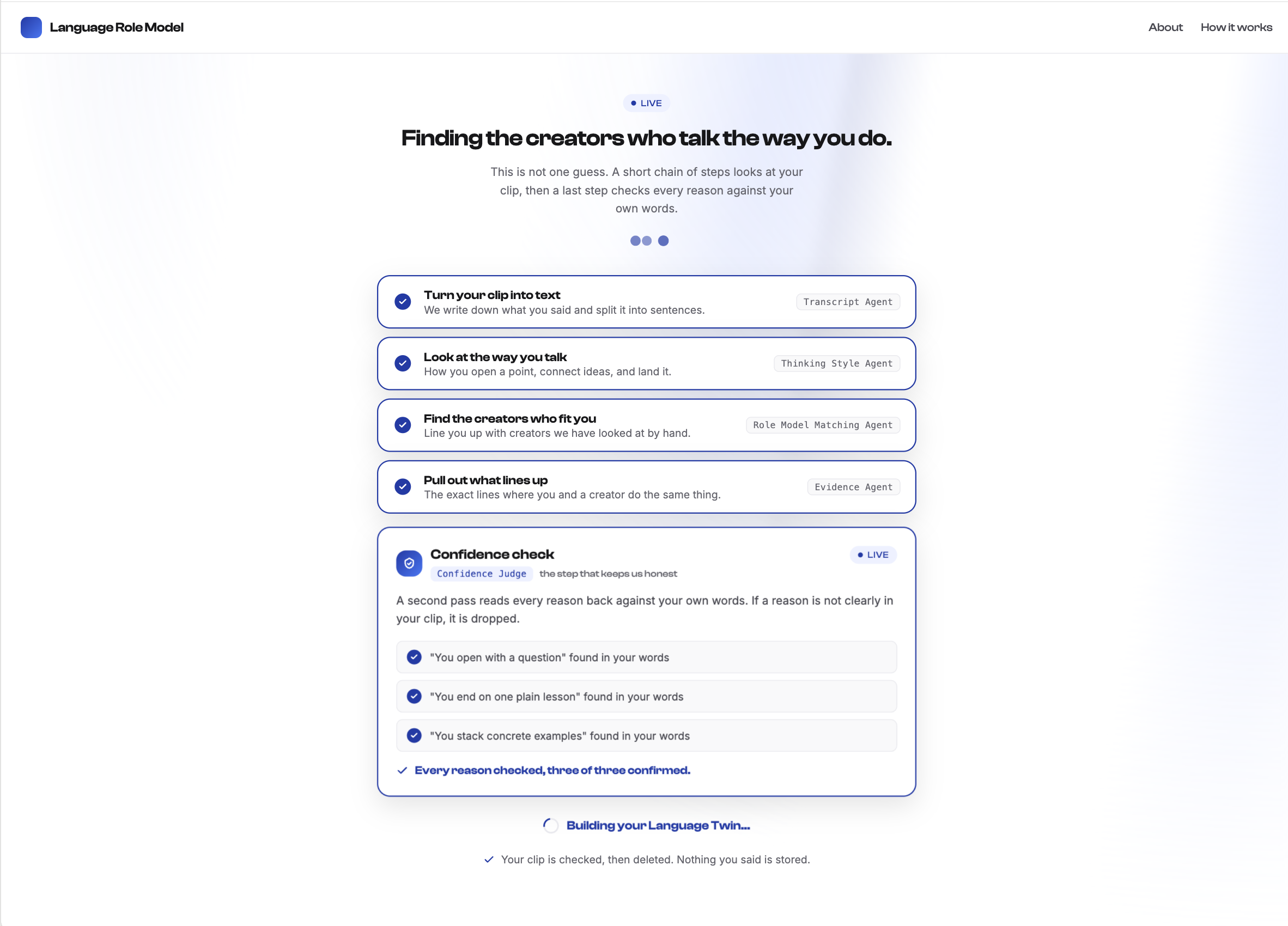Click the shield icon beside Confidence check

click(409, 563)
